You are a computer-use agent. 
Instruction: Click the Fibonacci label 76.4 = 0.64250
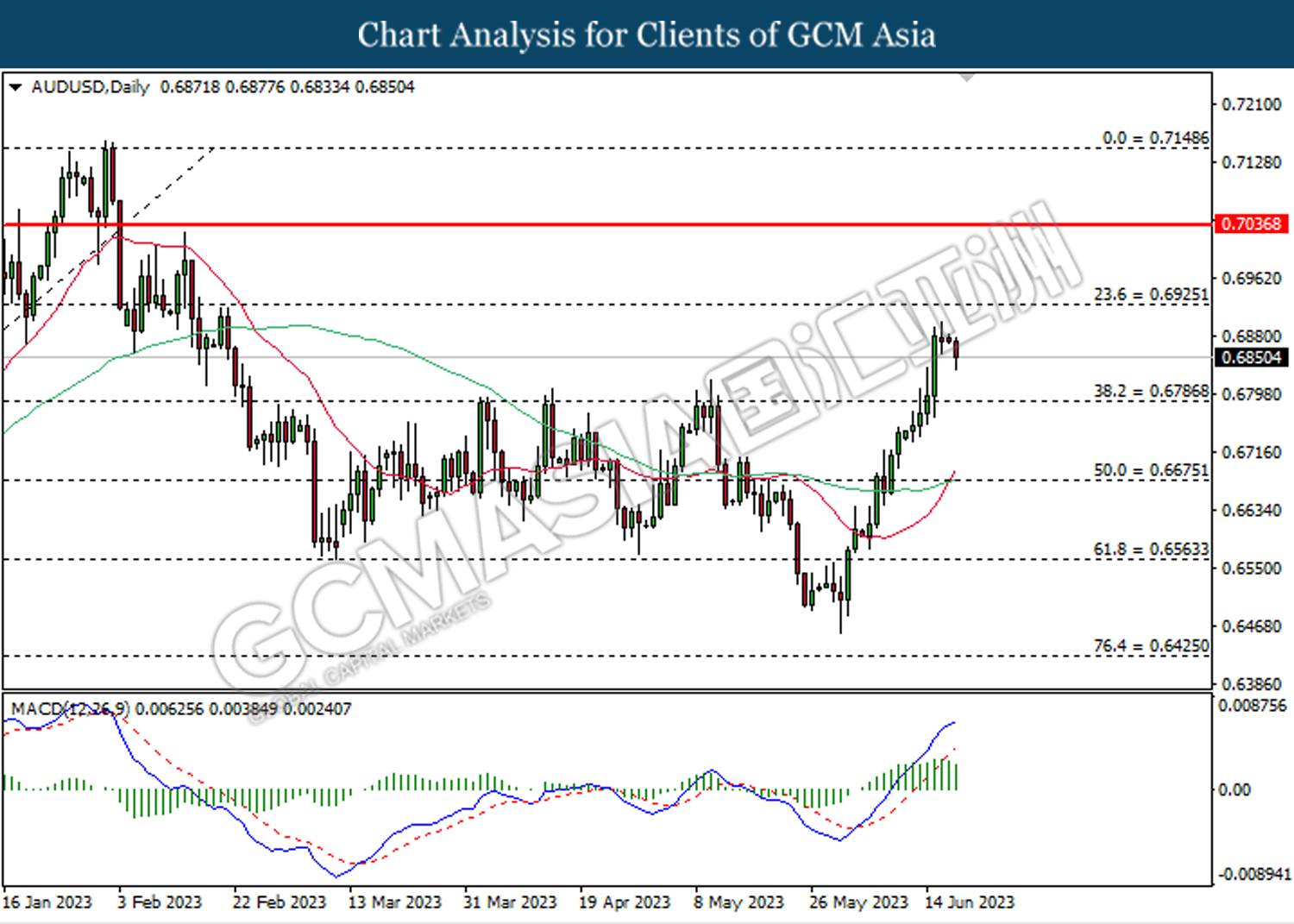coord(1152,645)
